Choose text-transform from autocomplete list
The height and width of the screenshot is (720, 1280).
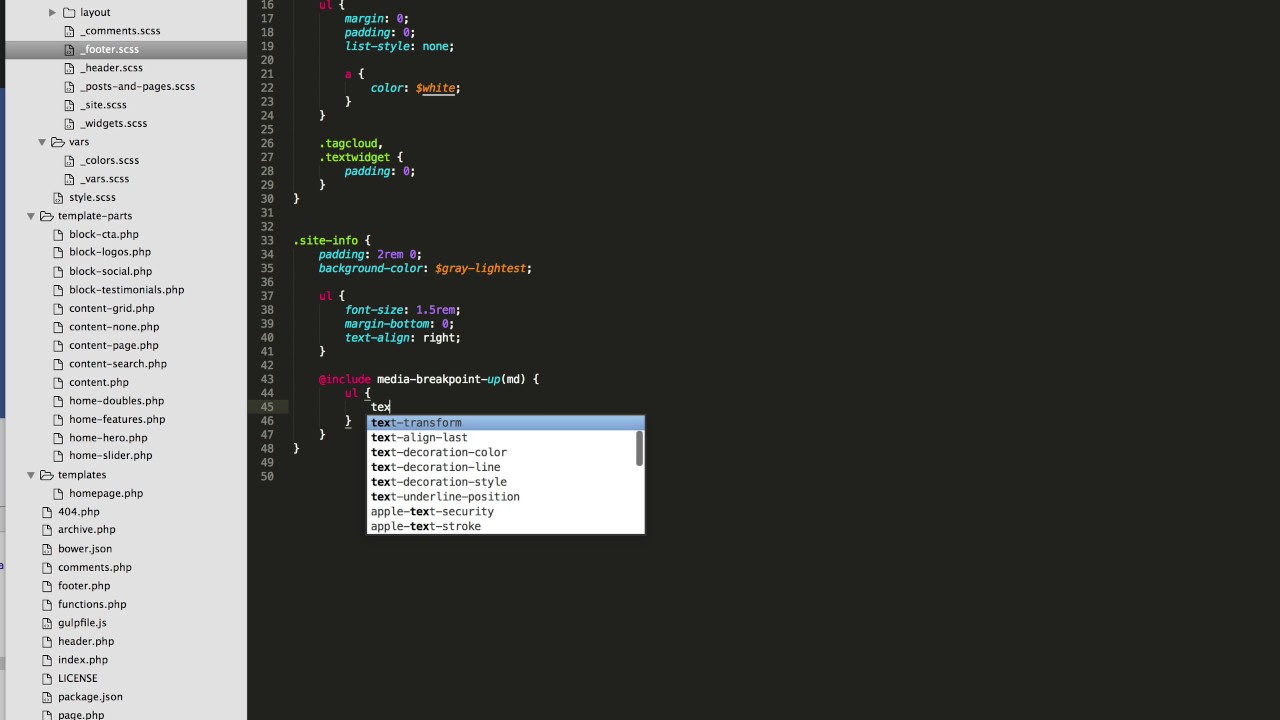pyautogui.click(x=504, y=423)
